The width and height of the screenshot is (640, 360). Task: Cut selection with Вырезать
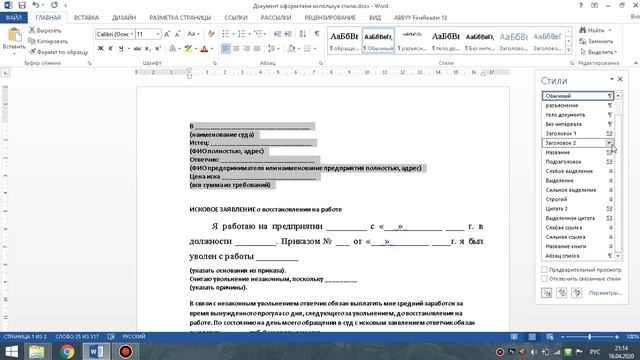point(45,31)
